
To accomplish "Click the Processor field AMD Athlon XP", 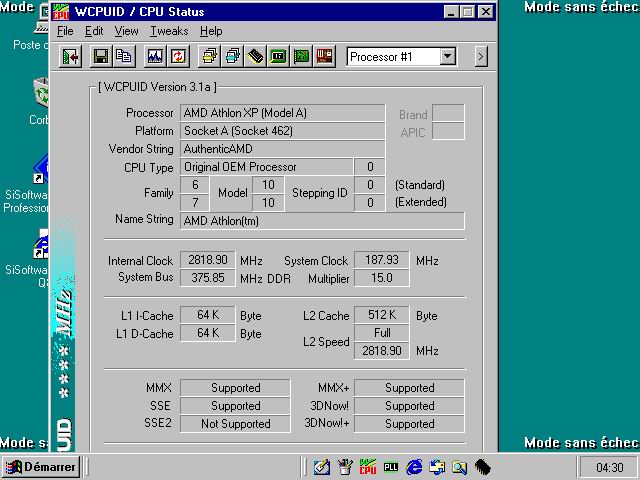I will pos(282,113).
